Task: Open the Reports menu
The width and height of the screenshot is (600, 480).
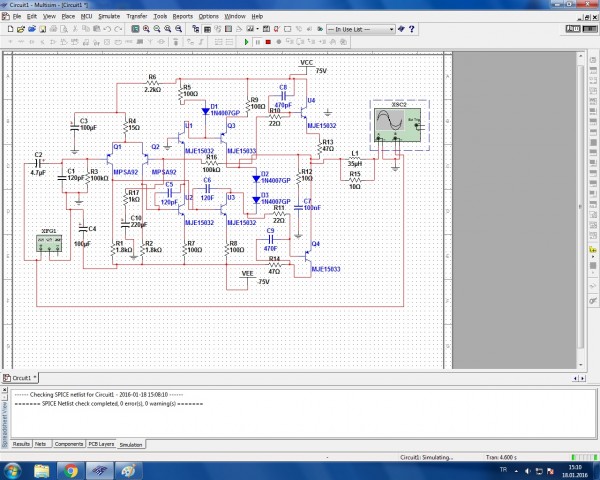Action: (182, 17)
